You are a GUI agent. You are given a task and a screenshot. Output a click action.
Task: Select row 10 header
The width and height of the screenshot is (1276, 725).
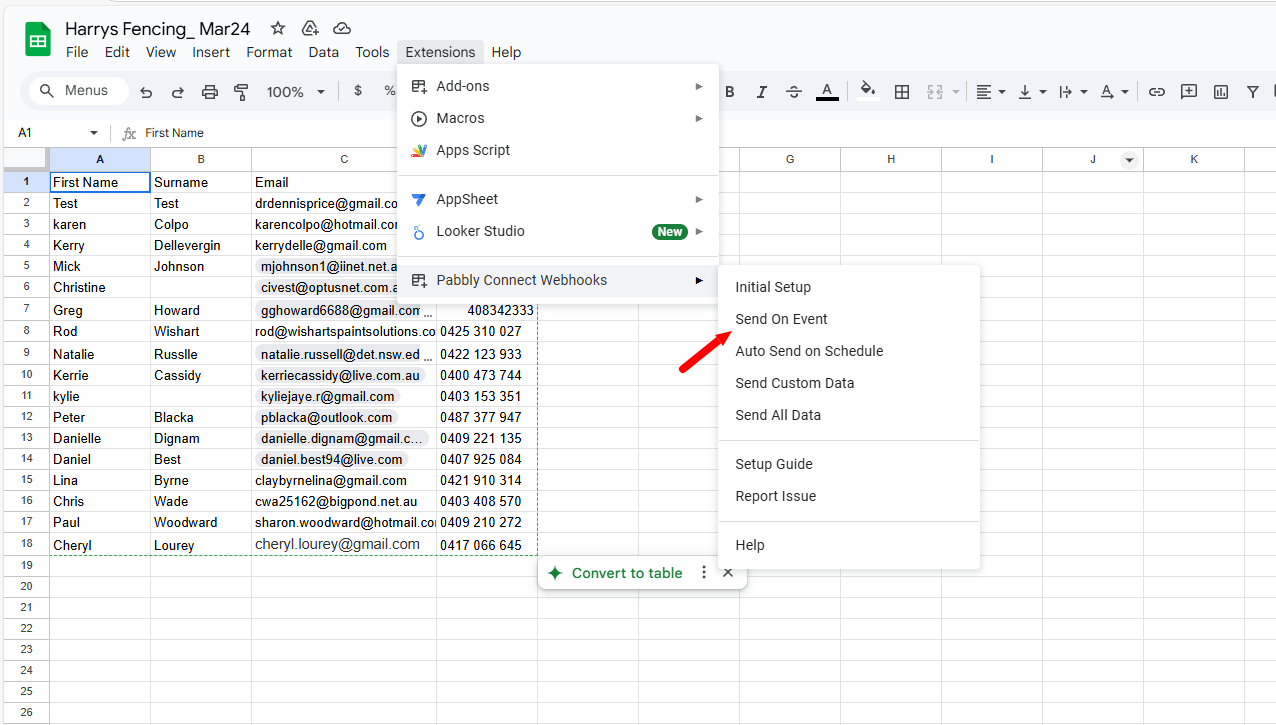27,375
